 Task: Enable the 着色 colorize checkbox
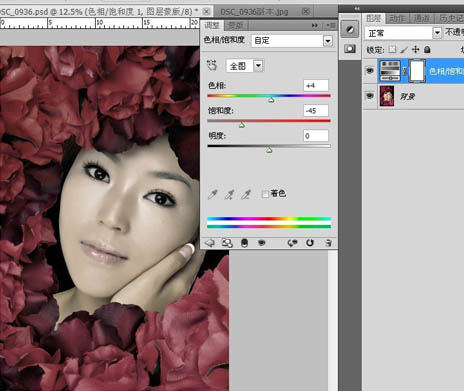click(x=265, y=194)
